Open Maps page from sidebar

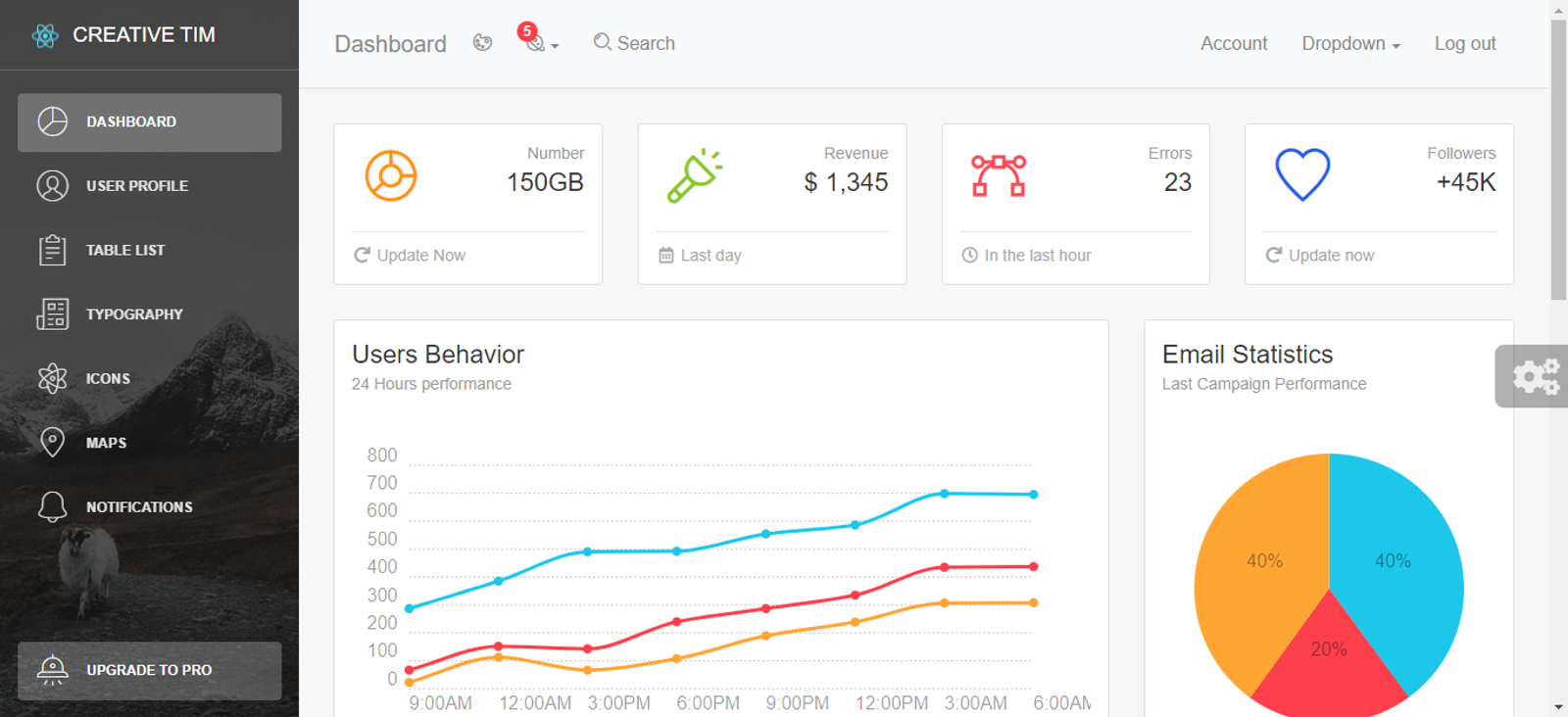(149, 443)
